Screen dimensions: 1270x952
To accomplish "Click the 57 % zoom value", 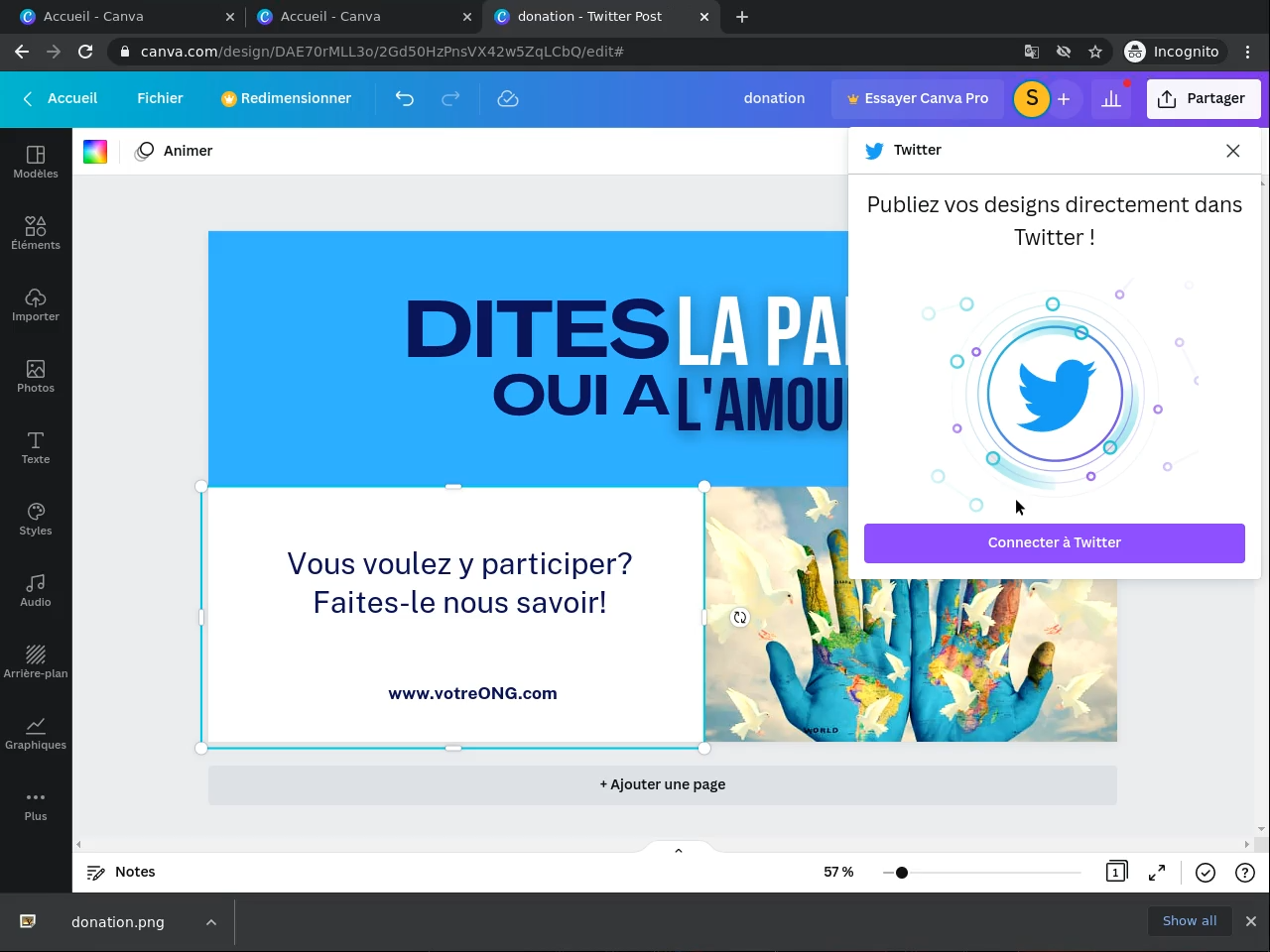I will pos(838,873).
